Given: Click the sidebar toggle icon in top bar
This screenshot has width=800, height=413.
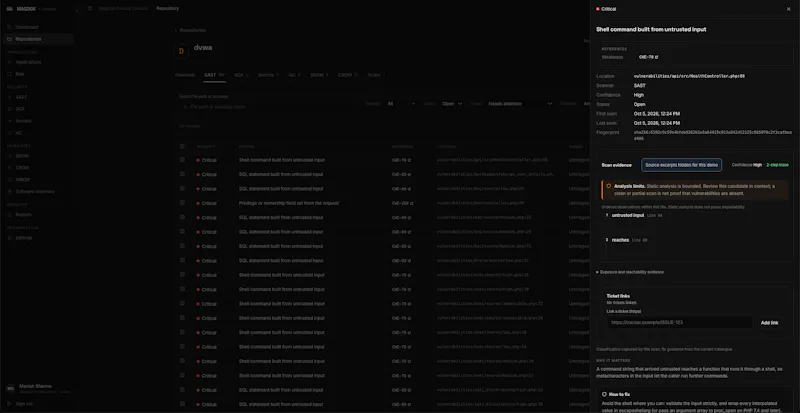Looking at the screenshot, I should [x=90, y=8].
